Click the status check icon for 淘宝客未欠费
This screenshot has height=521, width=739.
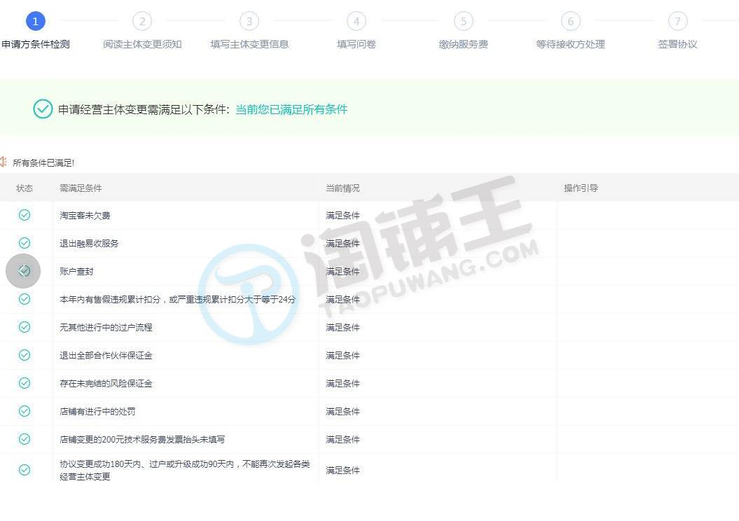(x=25, y=215)
